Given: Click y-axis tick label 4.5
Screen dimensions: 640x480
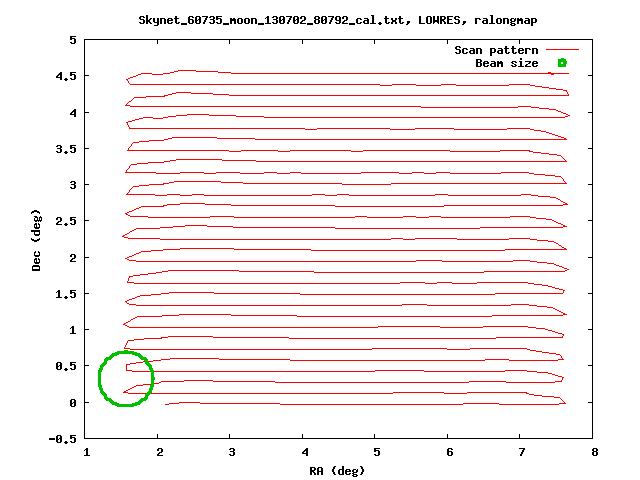Looking at the screenshot, I should [x=66, y=76].
